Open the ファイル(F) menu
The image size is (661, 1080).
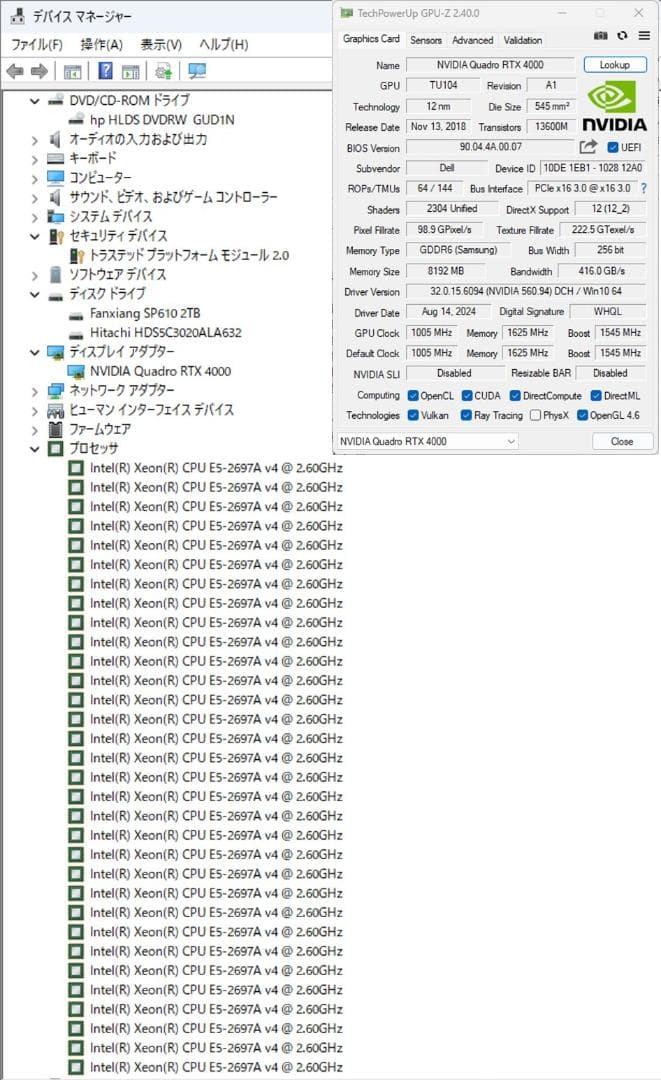pyautogui.click(x=36, y=45)
